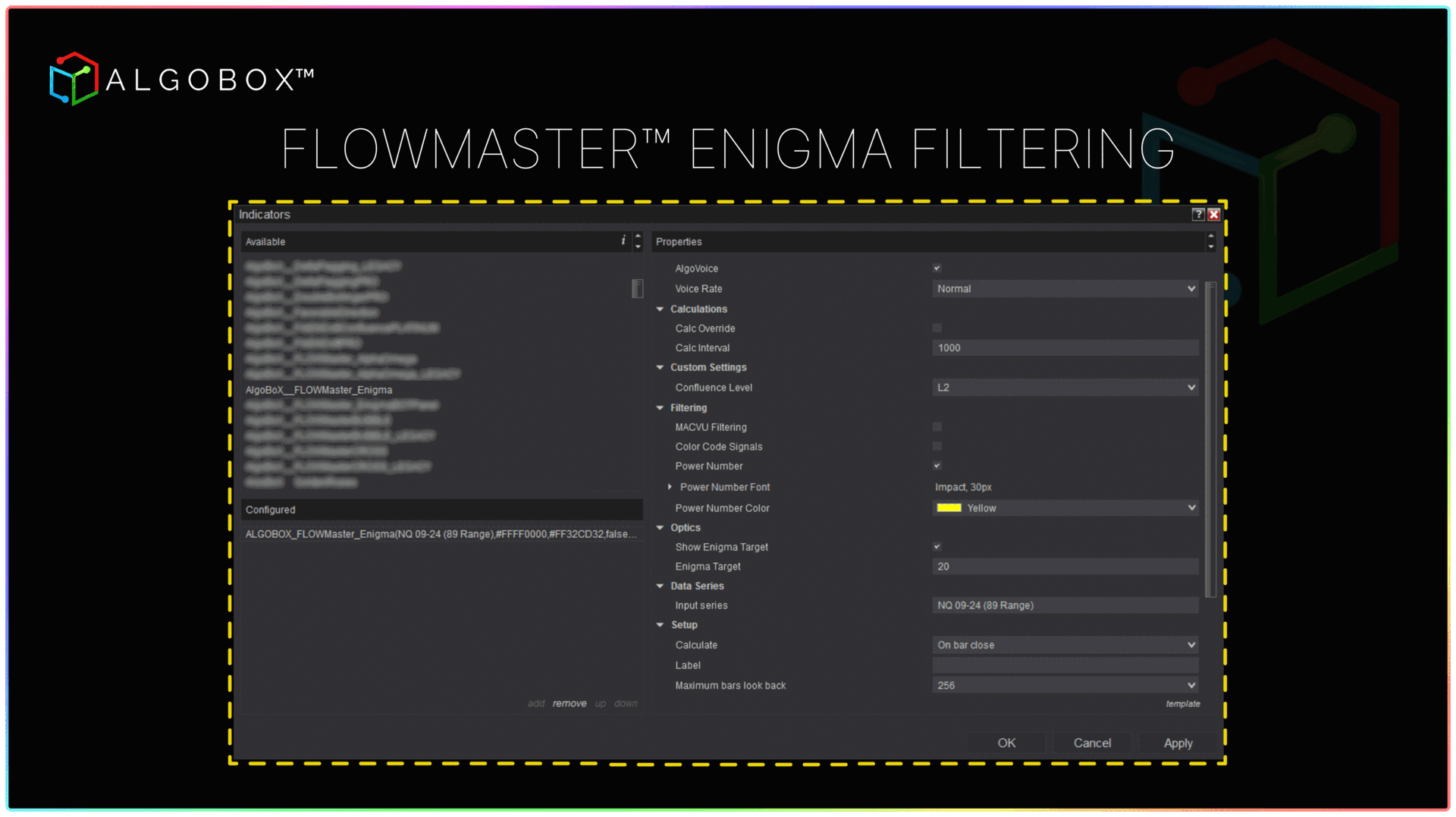Click the remove link
This screenshot has height=817, width=1456.
tap(569, 704)
